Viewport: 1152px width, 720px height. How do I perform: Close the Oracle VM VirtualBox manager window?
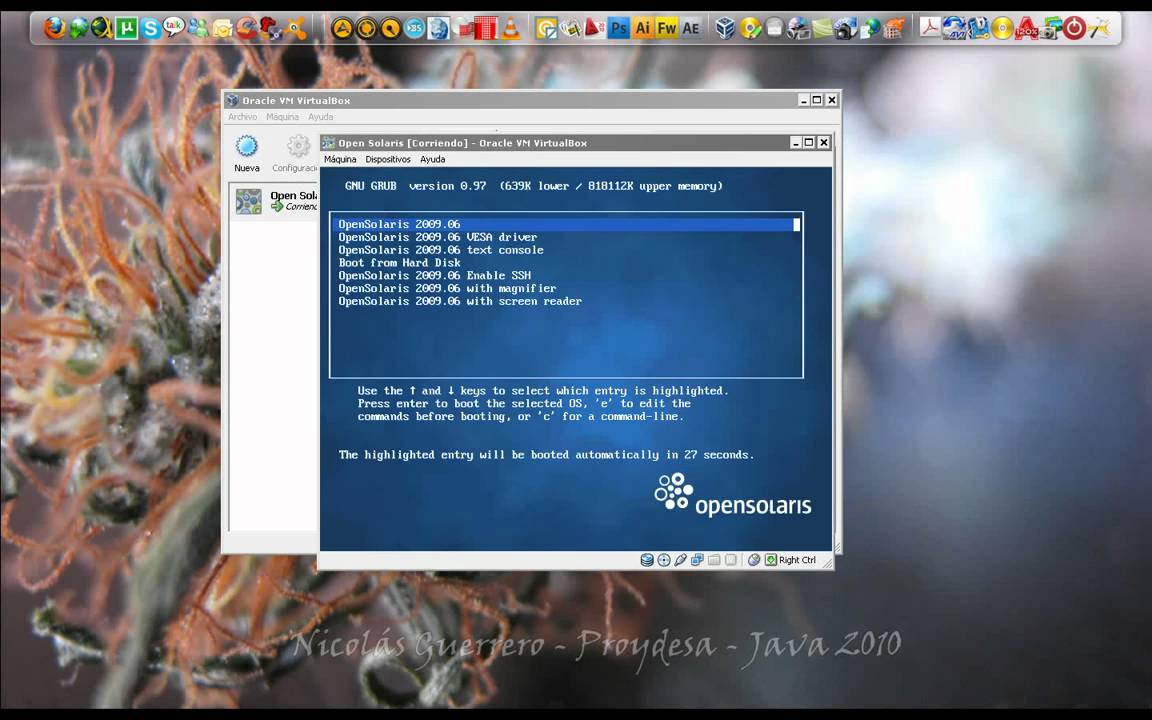point(832,100)
